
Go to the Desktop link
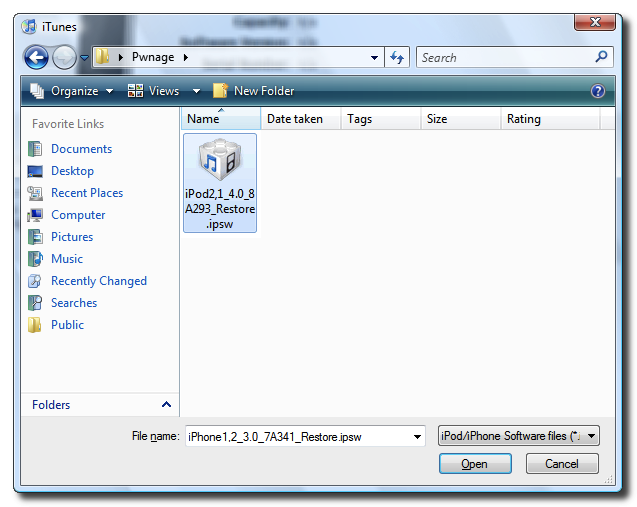[x=72, y=171]
